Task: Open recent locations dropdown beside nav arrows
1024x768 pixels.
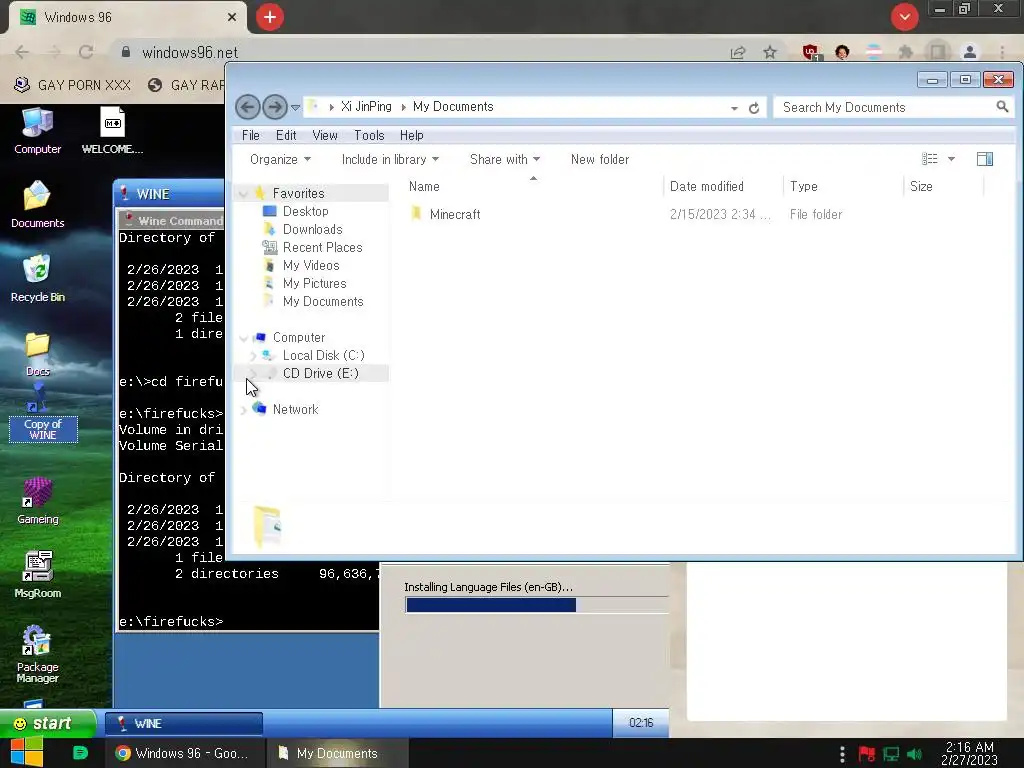Action: (x=295, y=108)
